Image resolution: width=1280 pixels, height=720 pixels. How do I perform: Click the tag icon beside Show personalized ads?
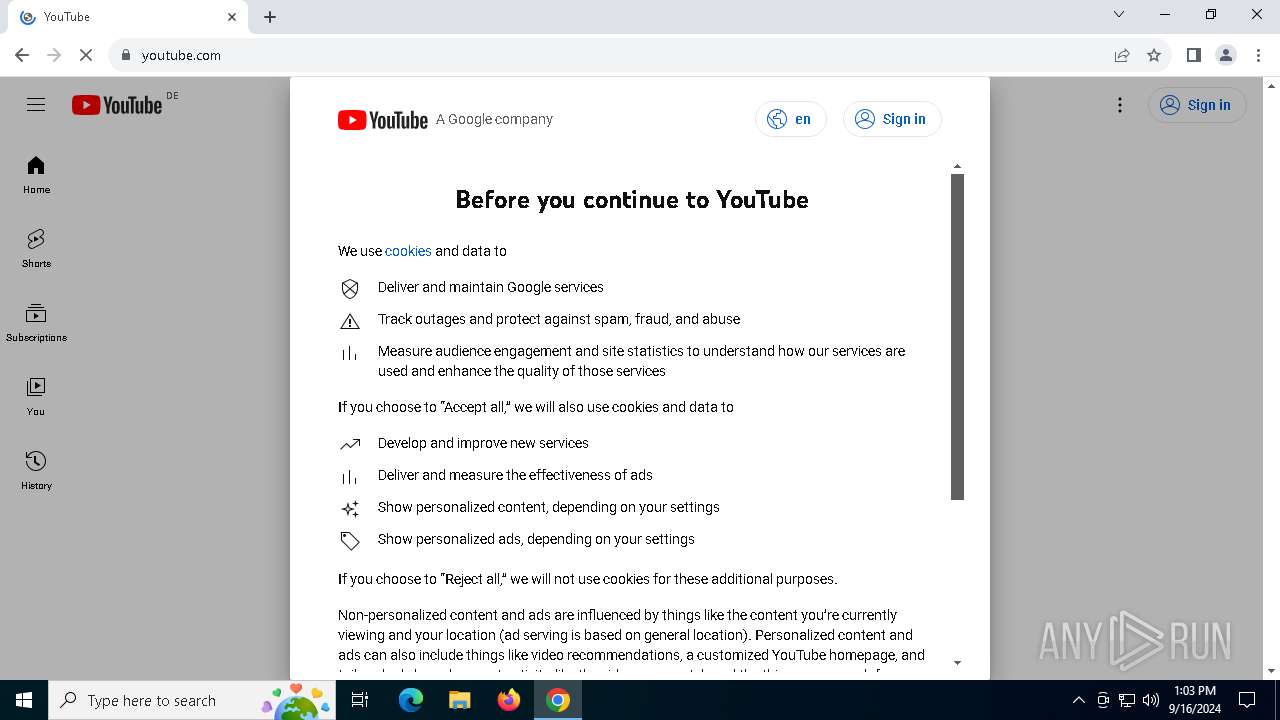[x=350, y=540]
